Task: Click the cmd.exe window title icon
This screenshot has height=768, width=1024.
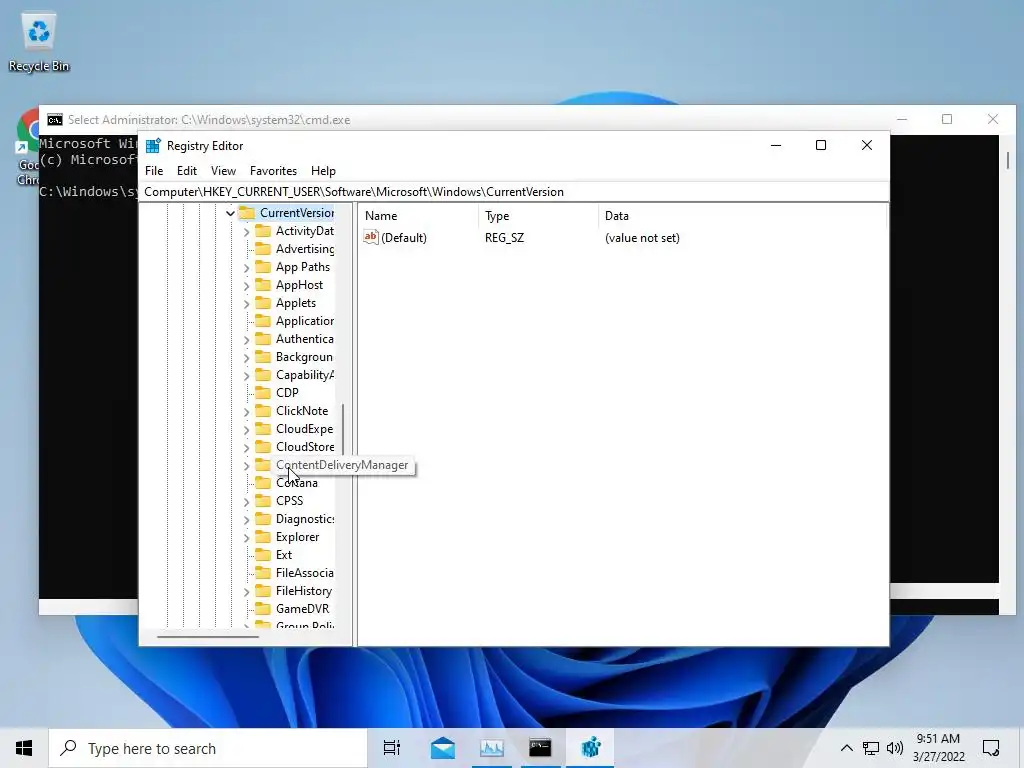Action: coord(55,120)
